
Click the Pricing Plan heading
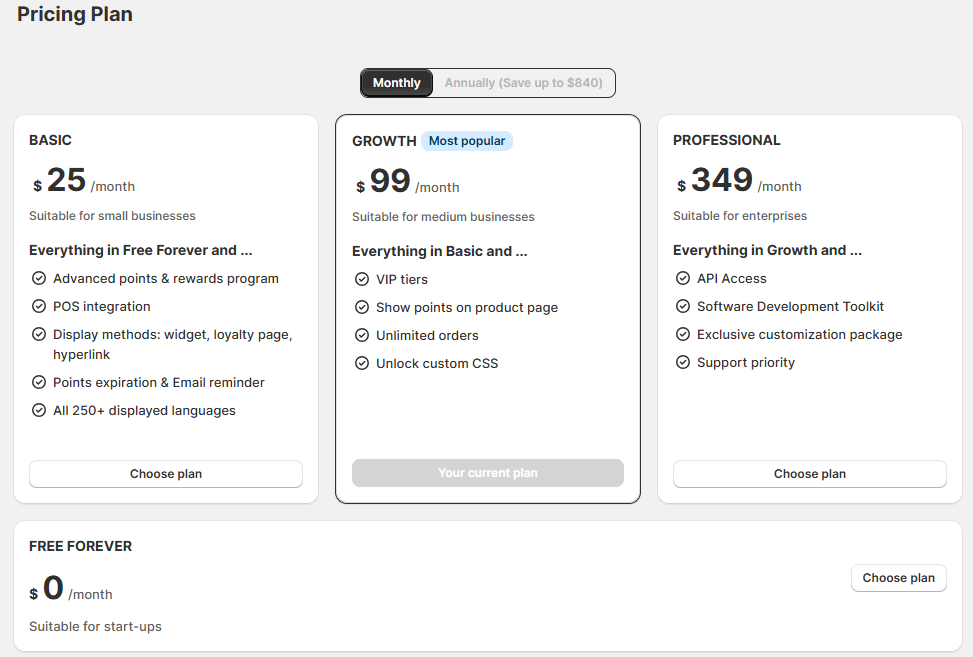(75, 15)
